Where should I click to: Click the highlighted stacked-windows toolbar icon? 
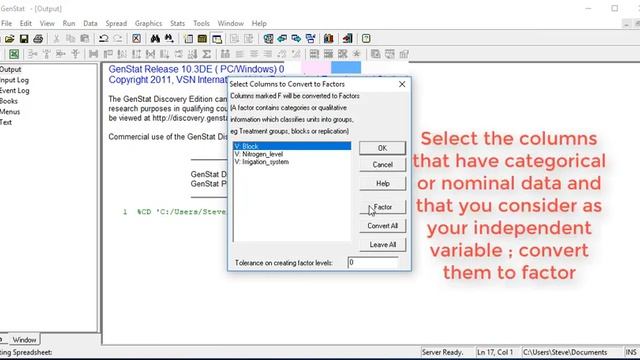217,39
